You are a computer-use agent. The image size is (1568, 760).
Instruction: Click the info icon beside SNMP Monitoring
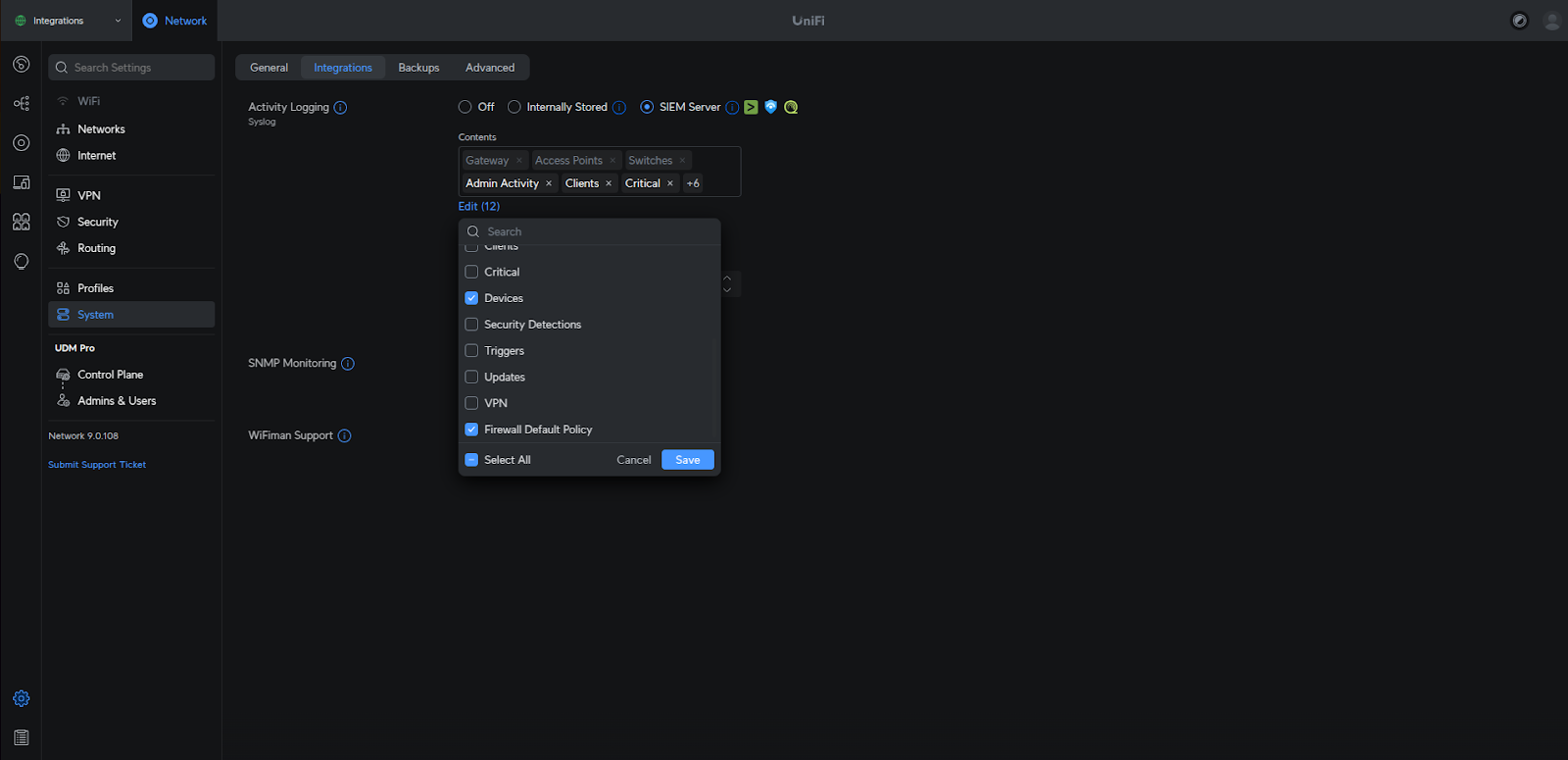[x=348, y=364]
